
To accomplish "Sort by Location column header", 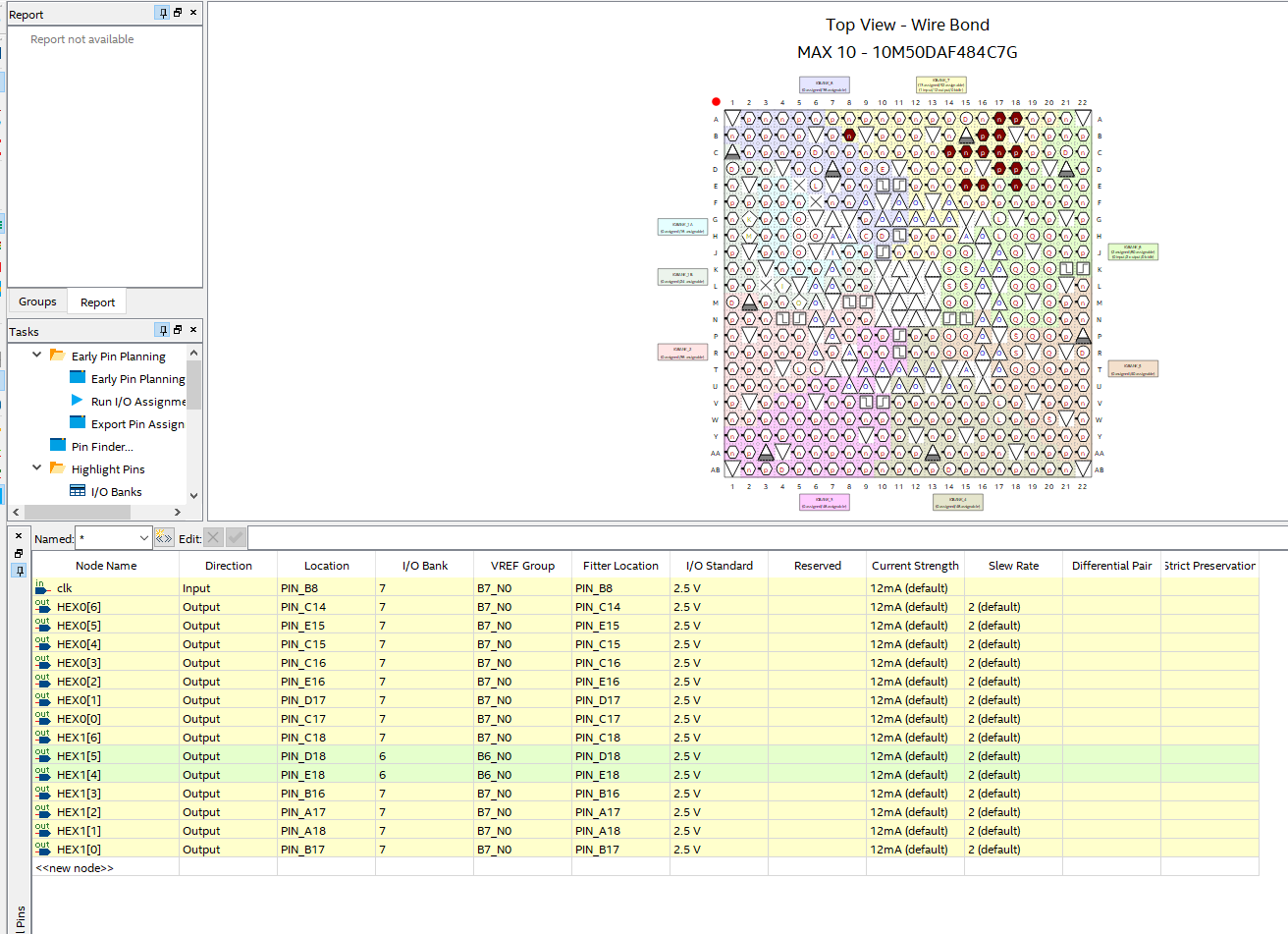I will tap(327, 566).
